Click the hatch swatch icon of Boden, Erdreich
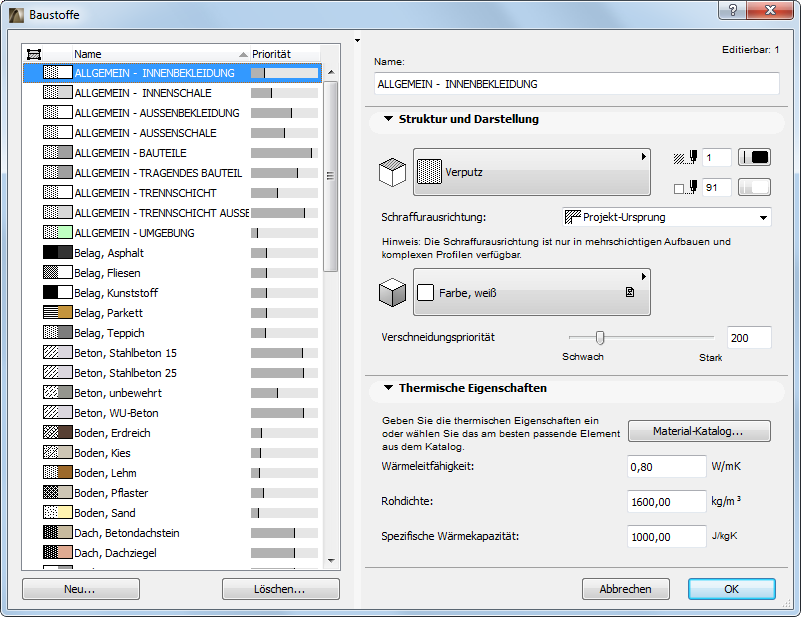The width and height of the screenshot is (801, 617). 58,433
